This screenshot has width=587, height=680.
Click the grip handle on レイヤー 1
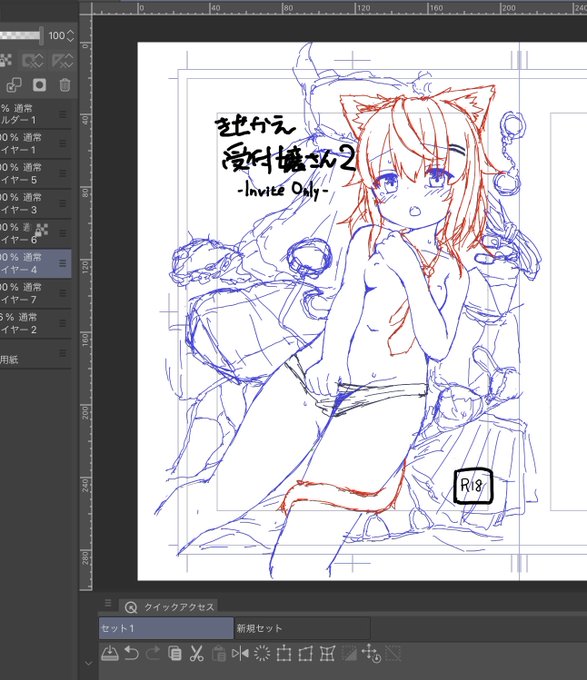63,144
